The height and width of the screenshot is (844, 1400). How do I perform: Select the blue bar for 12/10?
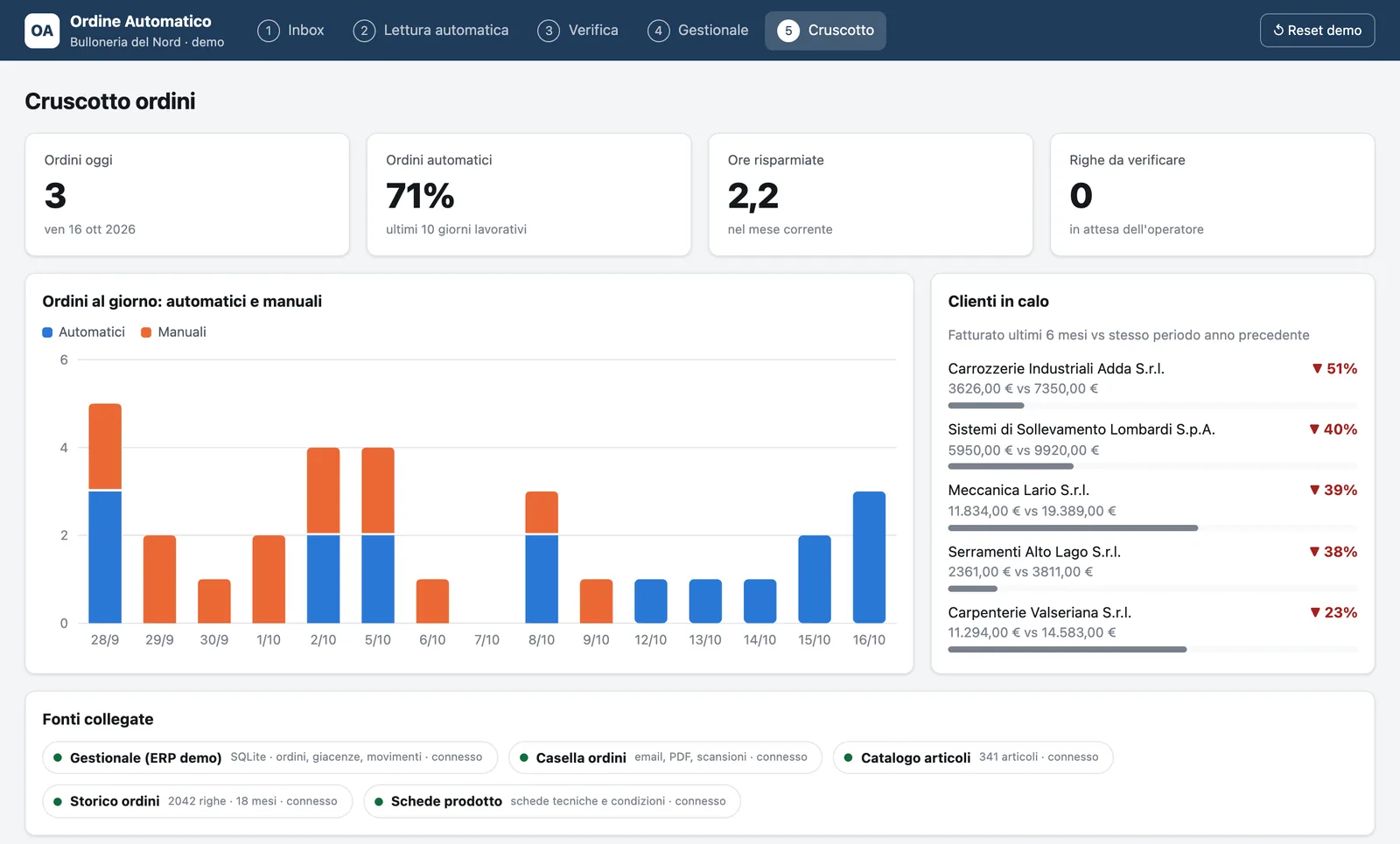pos(651,601)
